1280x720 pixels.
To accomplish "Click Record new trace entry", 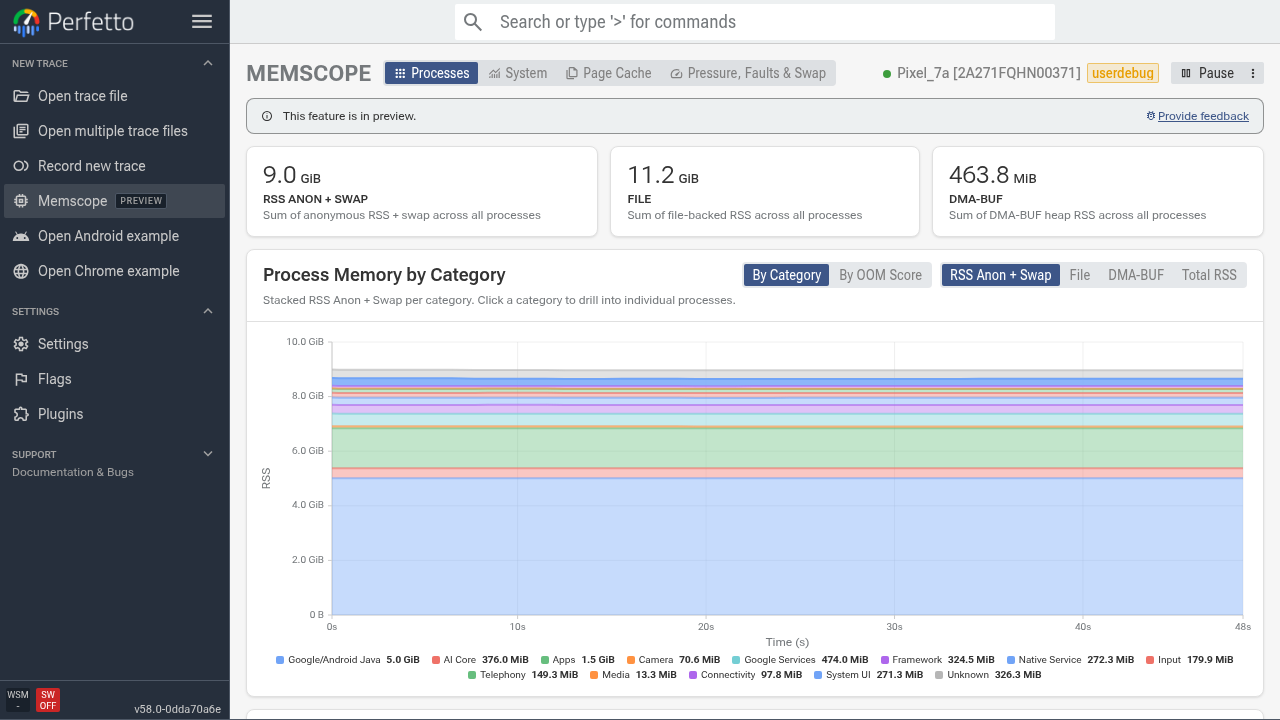I will (x=115, y=166).
